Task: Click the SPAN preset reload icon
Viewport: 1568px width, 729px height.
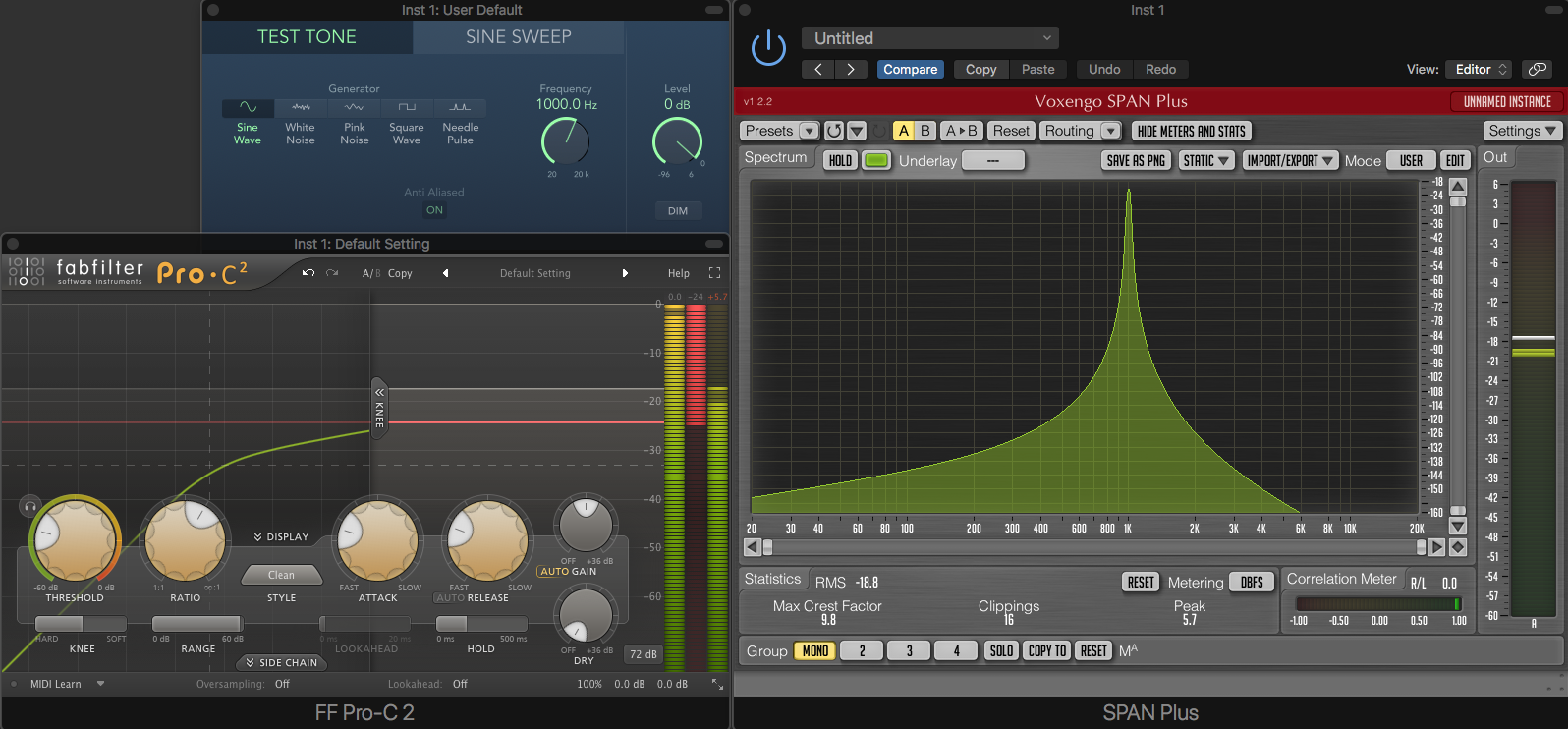Action: coord(833,131)
